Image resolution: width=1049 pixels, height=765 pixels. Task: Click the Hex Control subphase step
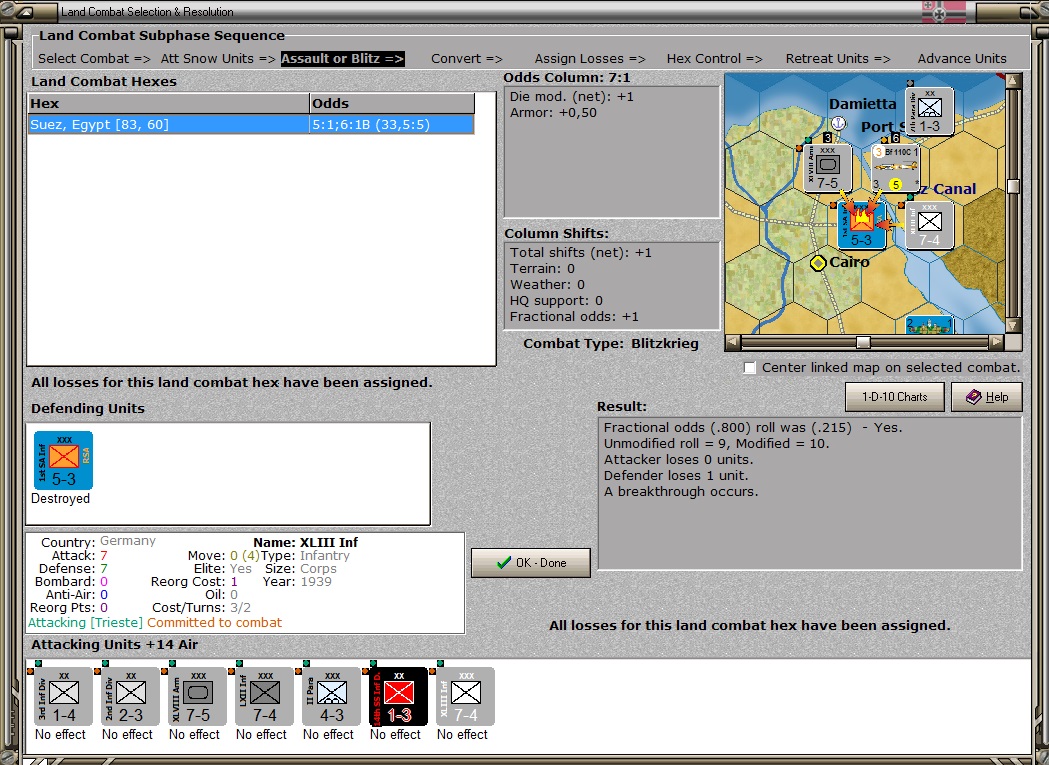(714, 59)
